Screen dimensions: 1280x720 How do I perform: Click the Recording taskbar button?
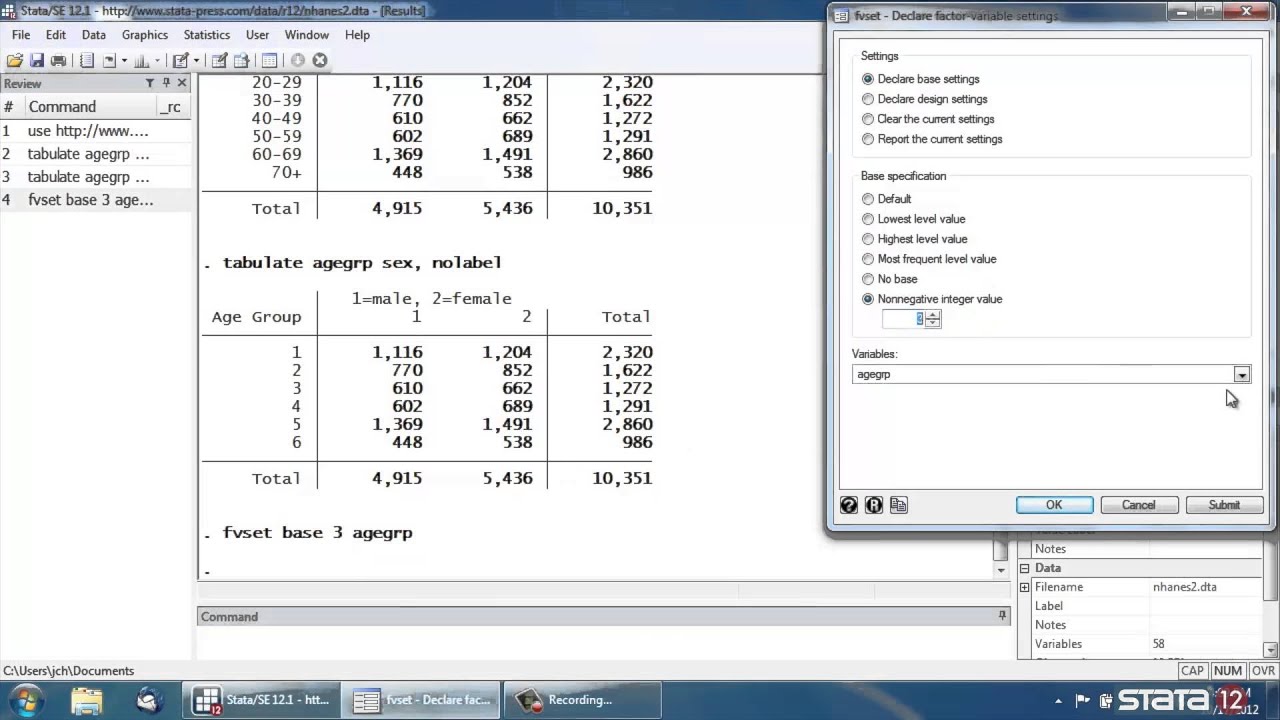pyautogui.click(x=582, y=700)
